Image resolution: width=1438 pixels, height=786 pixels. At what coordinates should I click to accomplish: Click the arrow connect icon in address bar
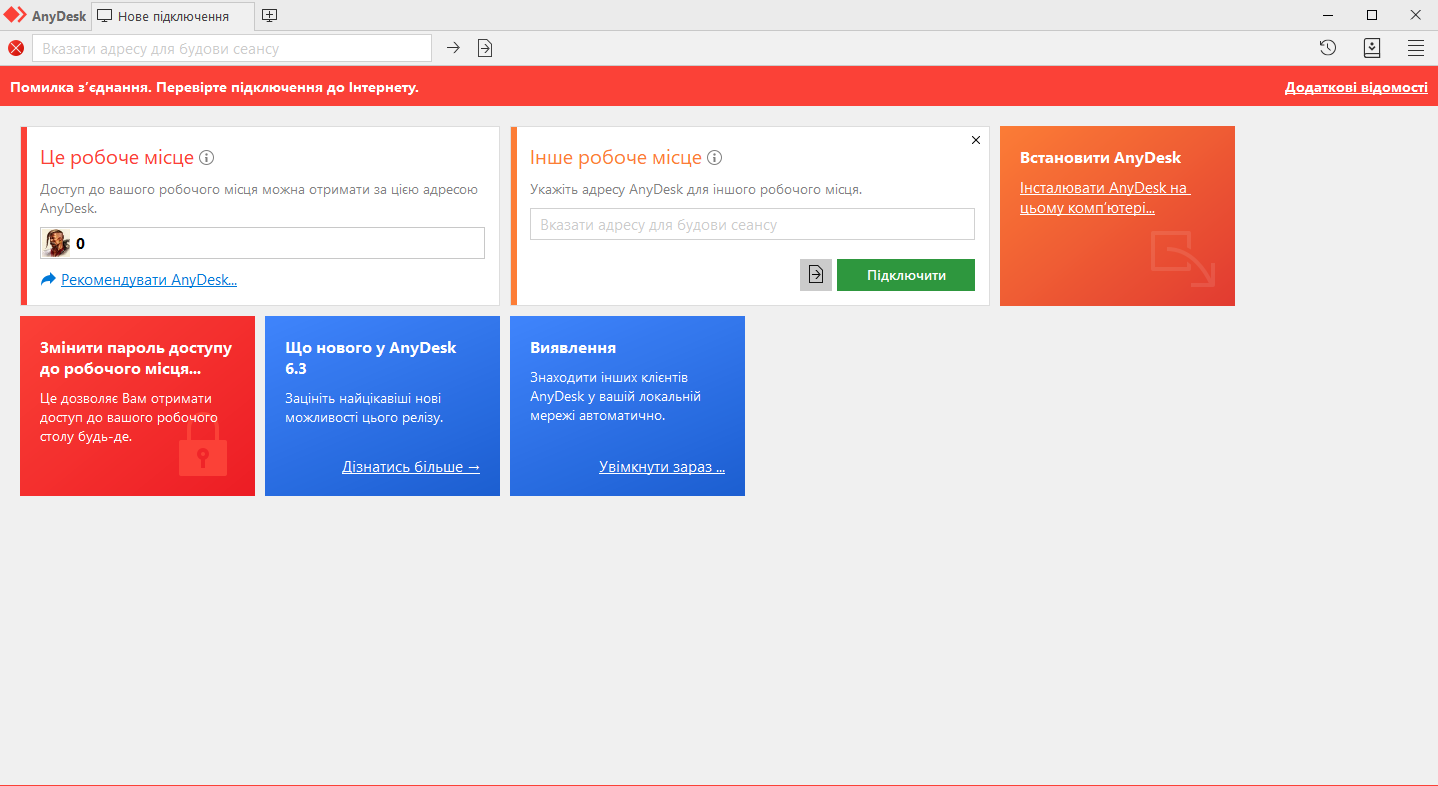pyautogui.click(x=453, y=48)
